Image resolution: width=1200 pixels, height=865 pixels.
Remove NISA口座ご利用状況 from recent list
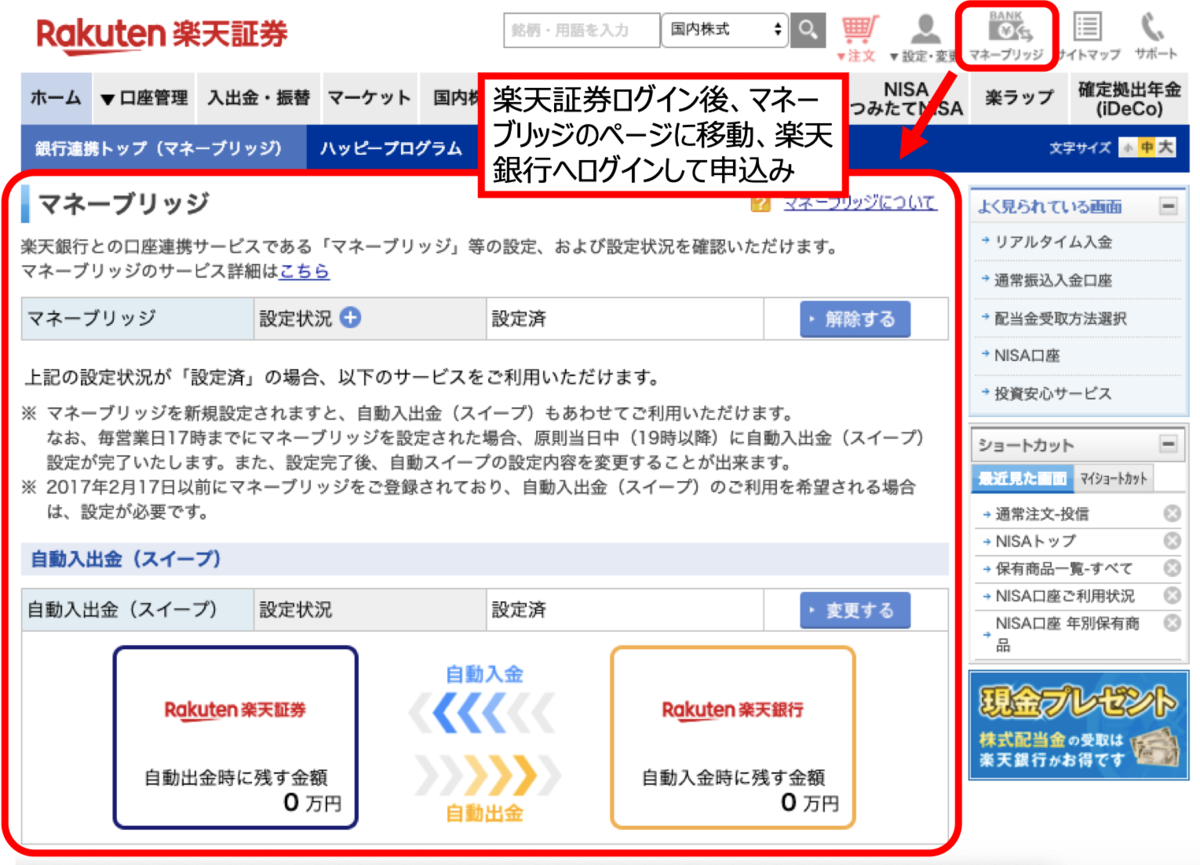click(x=1172, y=596)
